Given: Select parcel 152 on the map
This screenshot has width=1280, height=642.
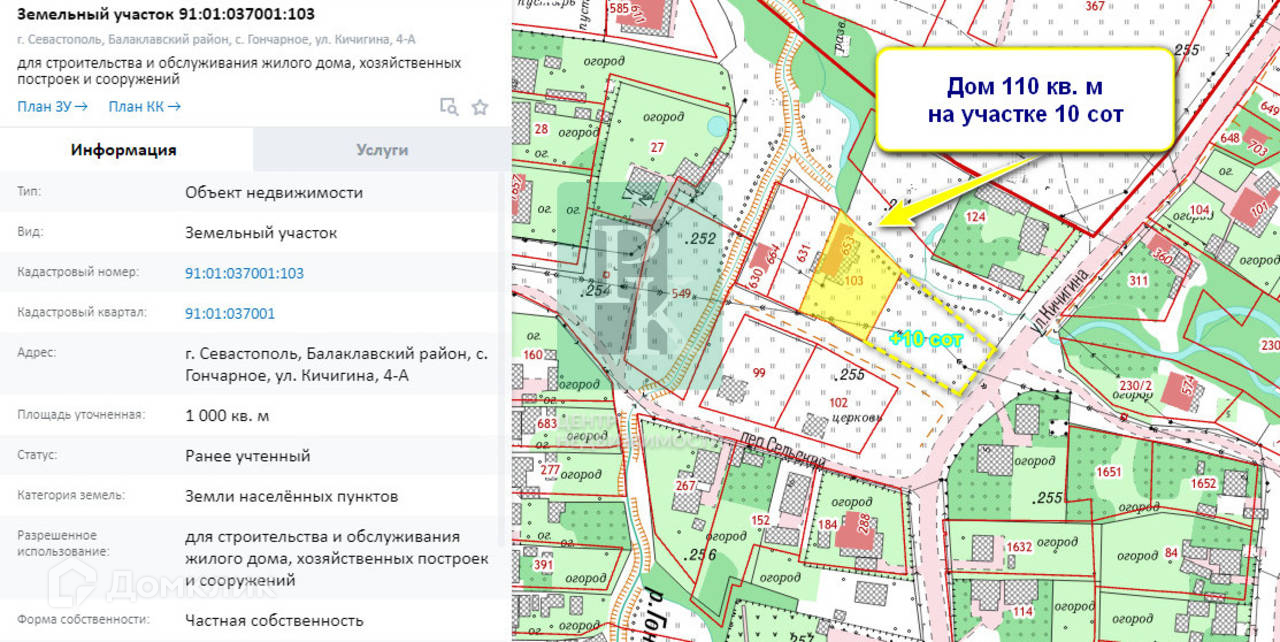Looking at the screenshot, I should tap(761, 520).
